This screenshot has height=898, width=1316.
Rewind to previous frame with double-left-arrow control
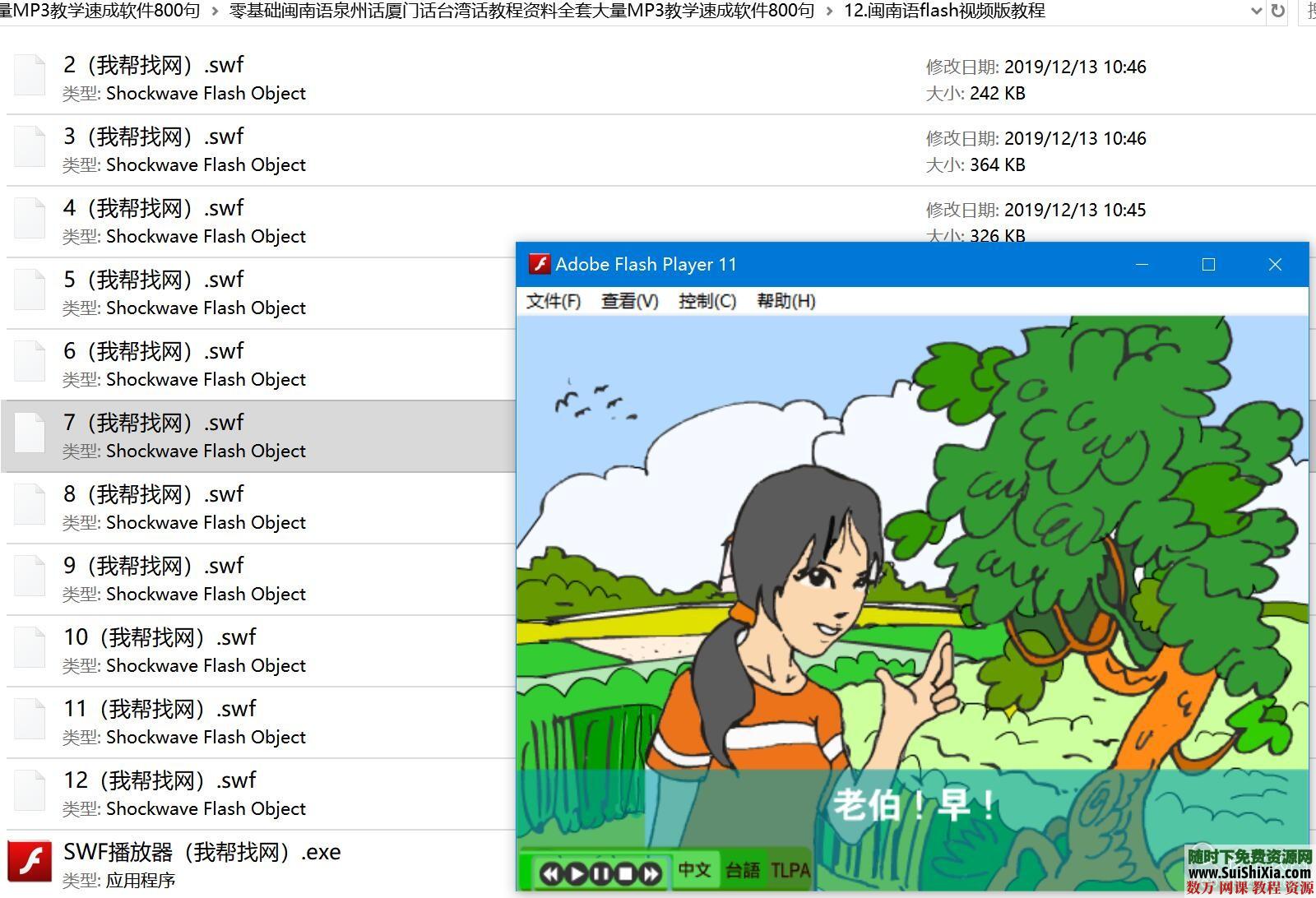click(x=550, y=874)
